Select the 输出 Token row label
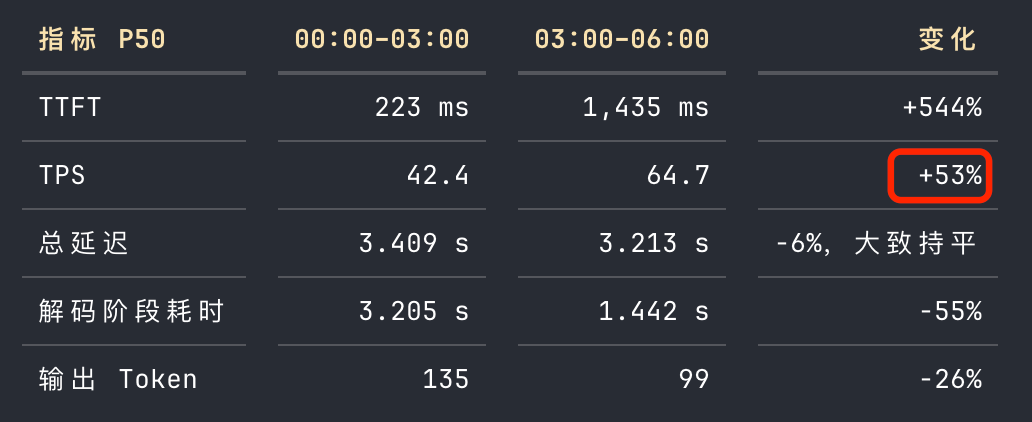This screenshot has width=1032, height=422. tap(118, 379)
